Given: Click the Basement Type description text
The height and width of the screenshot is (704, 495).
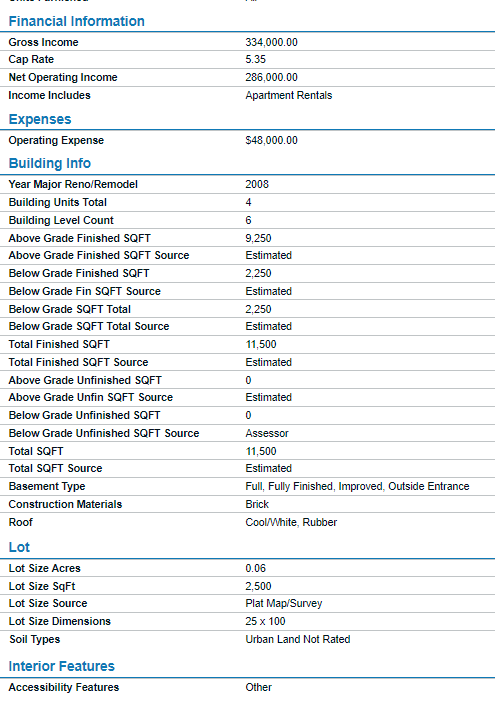Looking at the screenshot, I should point(357,486).
